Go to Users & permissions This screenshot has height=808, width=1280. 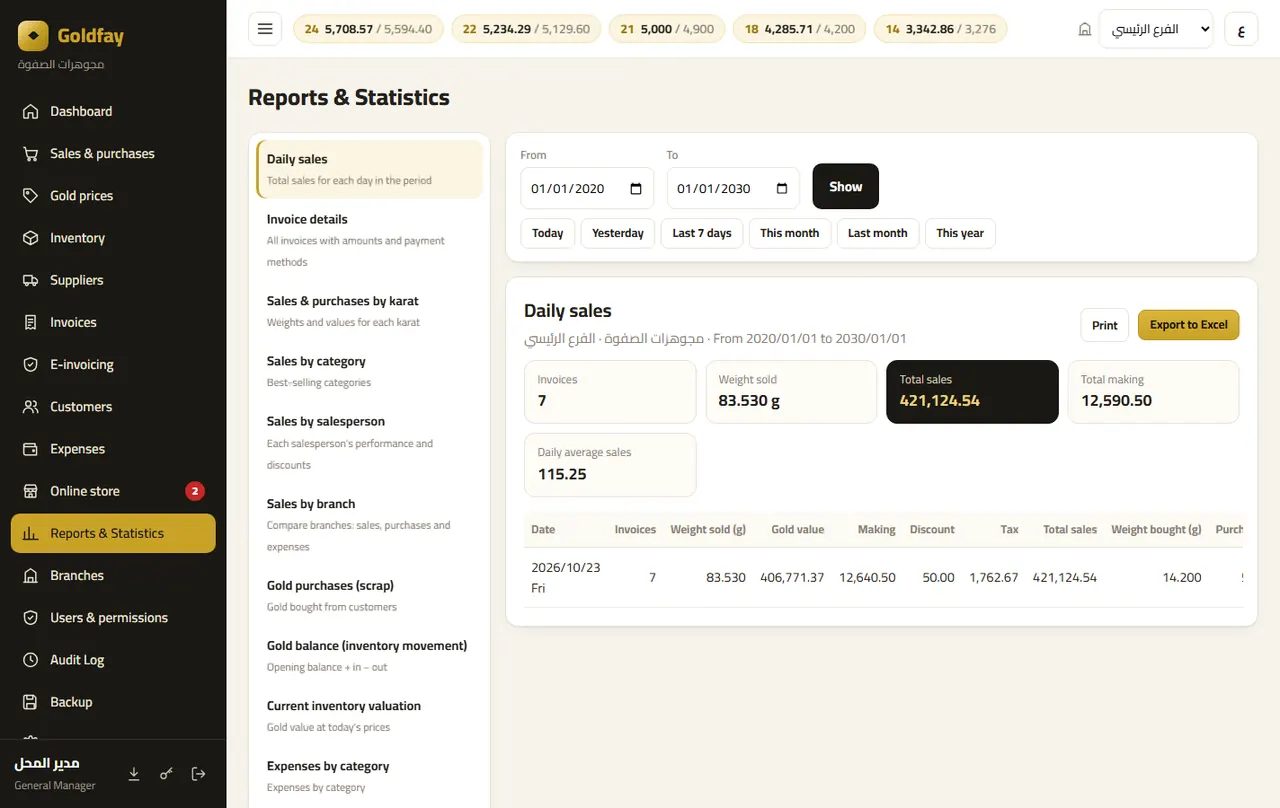(113, 617)
